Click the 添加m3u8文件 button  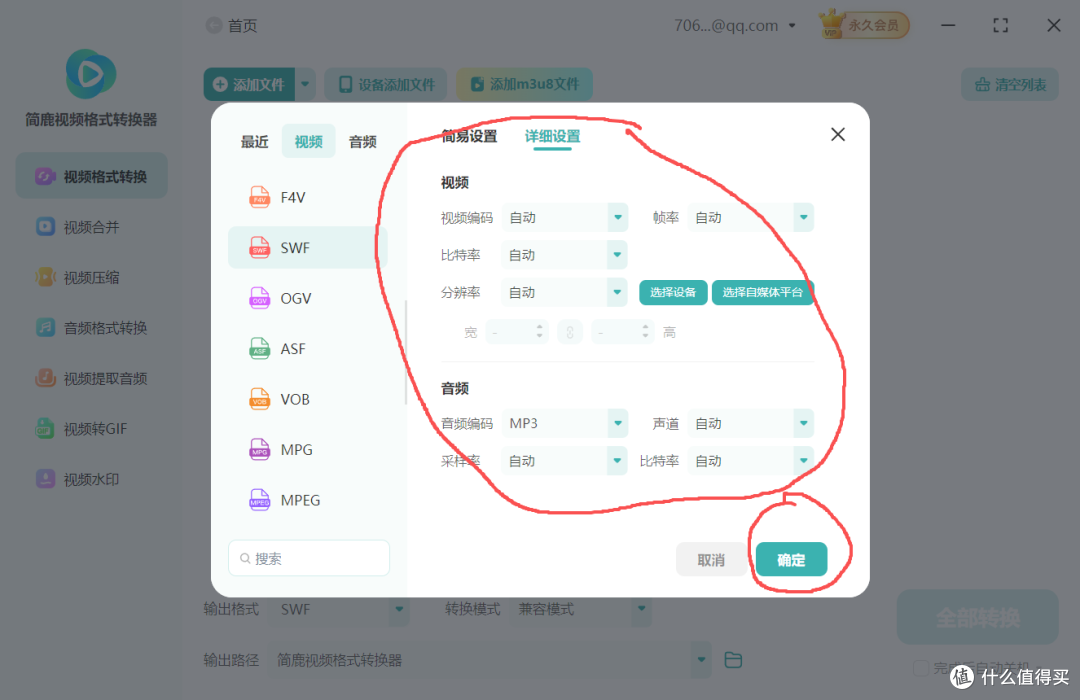(524, 84)
